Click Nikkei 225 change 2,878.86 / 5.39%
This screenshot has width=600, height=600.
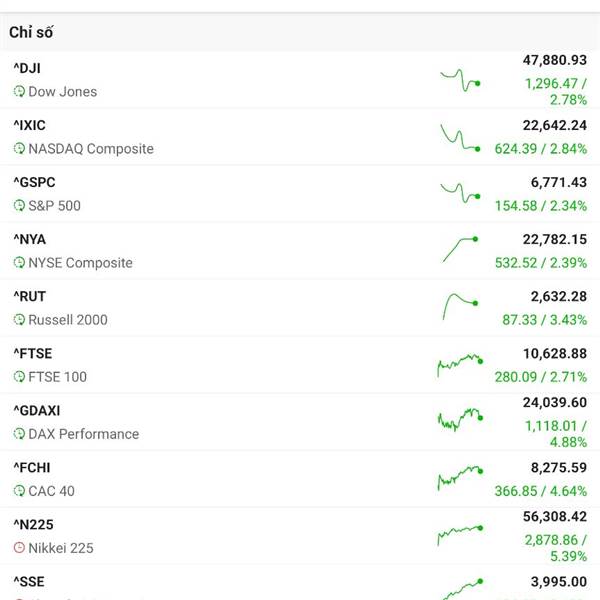coord(556,548)
